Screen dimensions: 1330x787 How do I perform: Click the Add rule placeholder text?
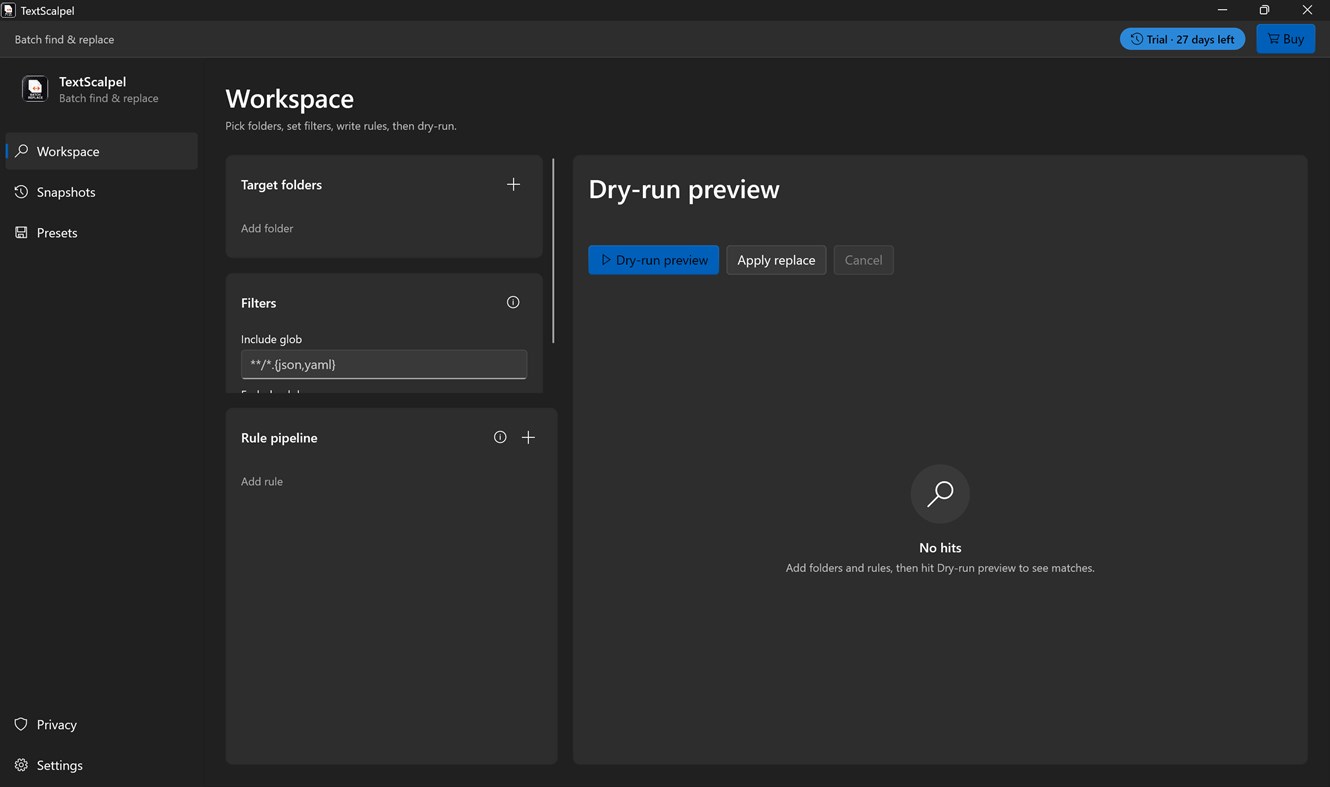pyautogui.click(x=262, y=481)
